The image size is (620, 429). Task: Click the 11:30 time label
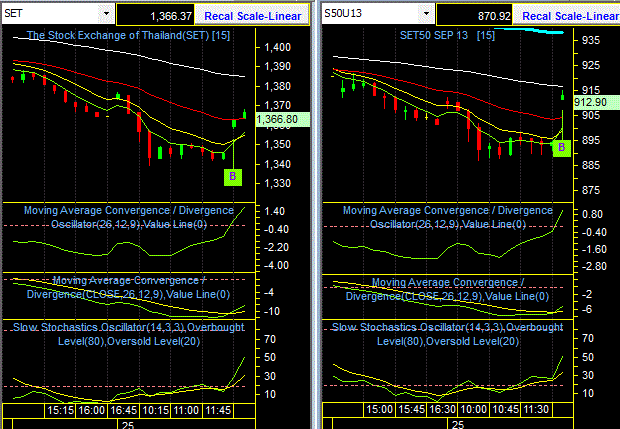coord(537,409)
